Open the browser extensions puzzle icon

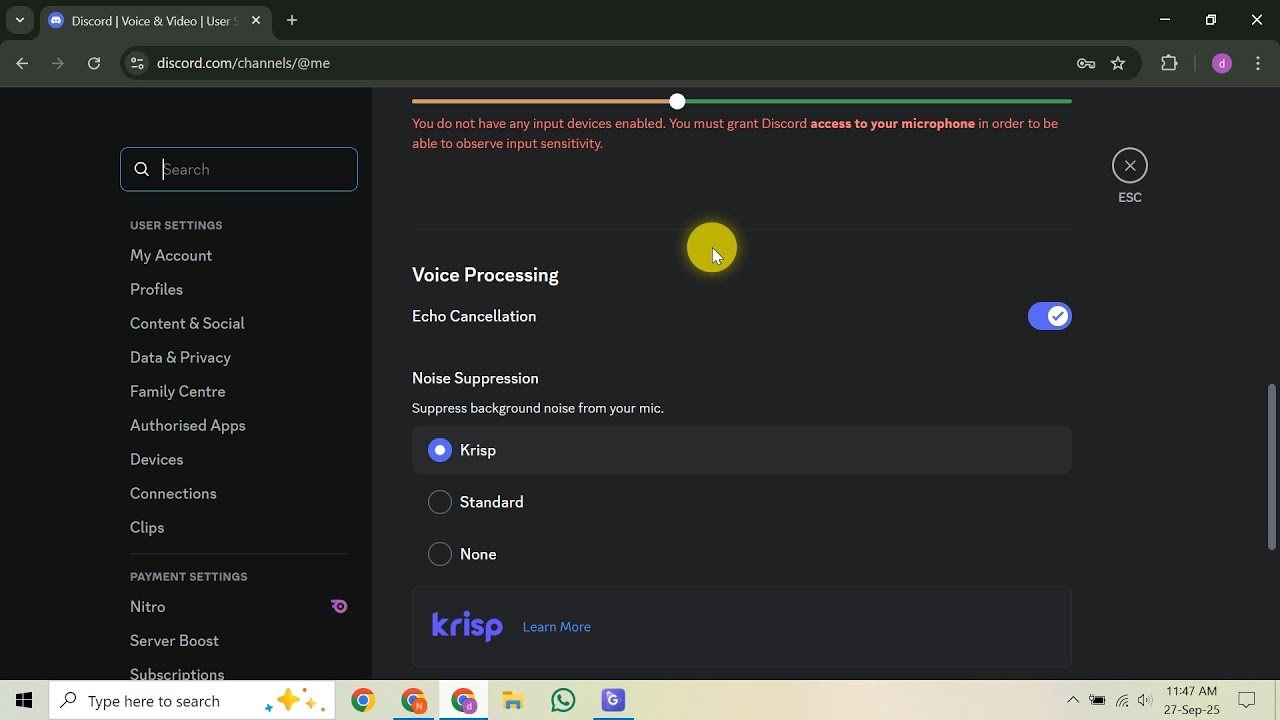1169,63
